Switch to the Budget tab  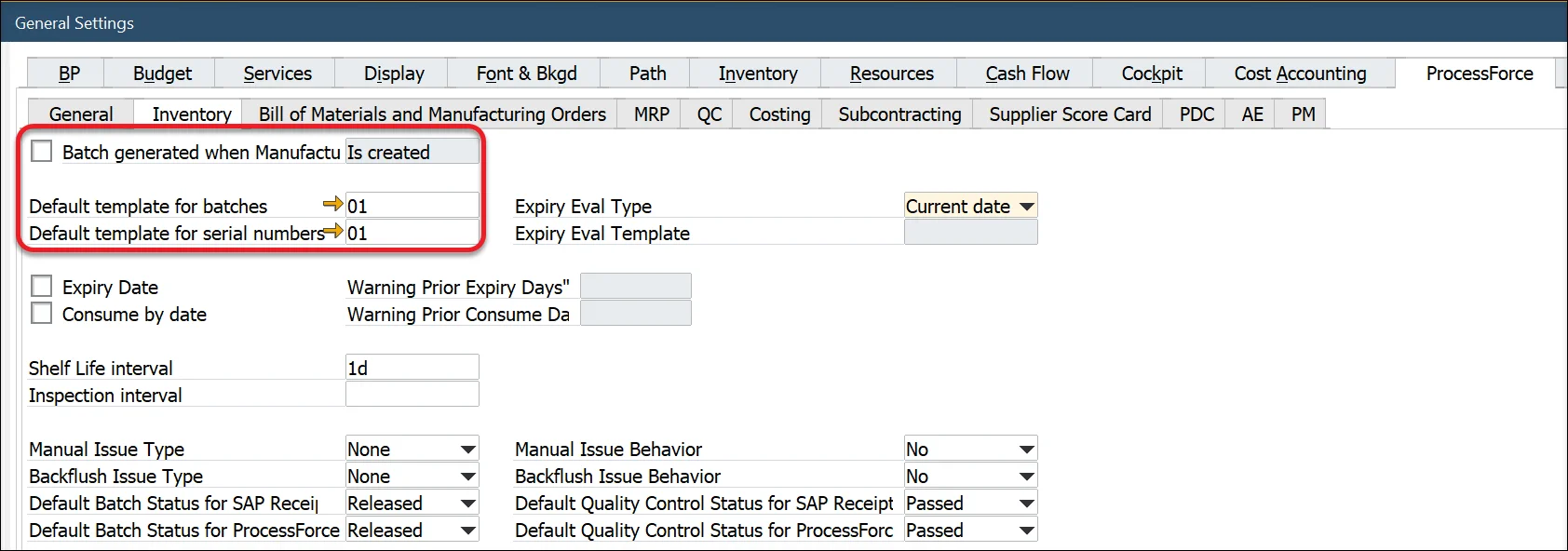tap(160, 74)
